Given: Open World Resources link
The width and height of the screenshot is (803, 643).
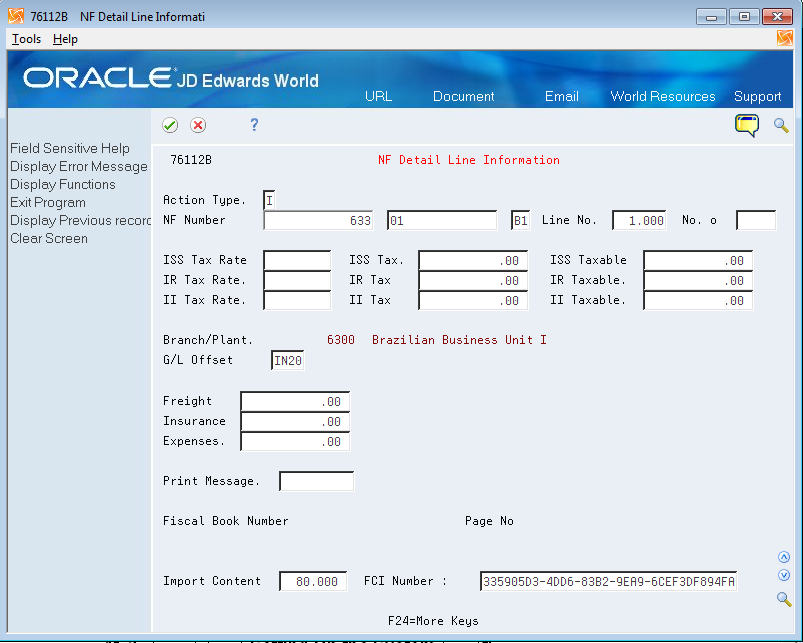Looking at the screenshot, I should coord(663,96).
